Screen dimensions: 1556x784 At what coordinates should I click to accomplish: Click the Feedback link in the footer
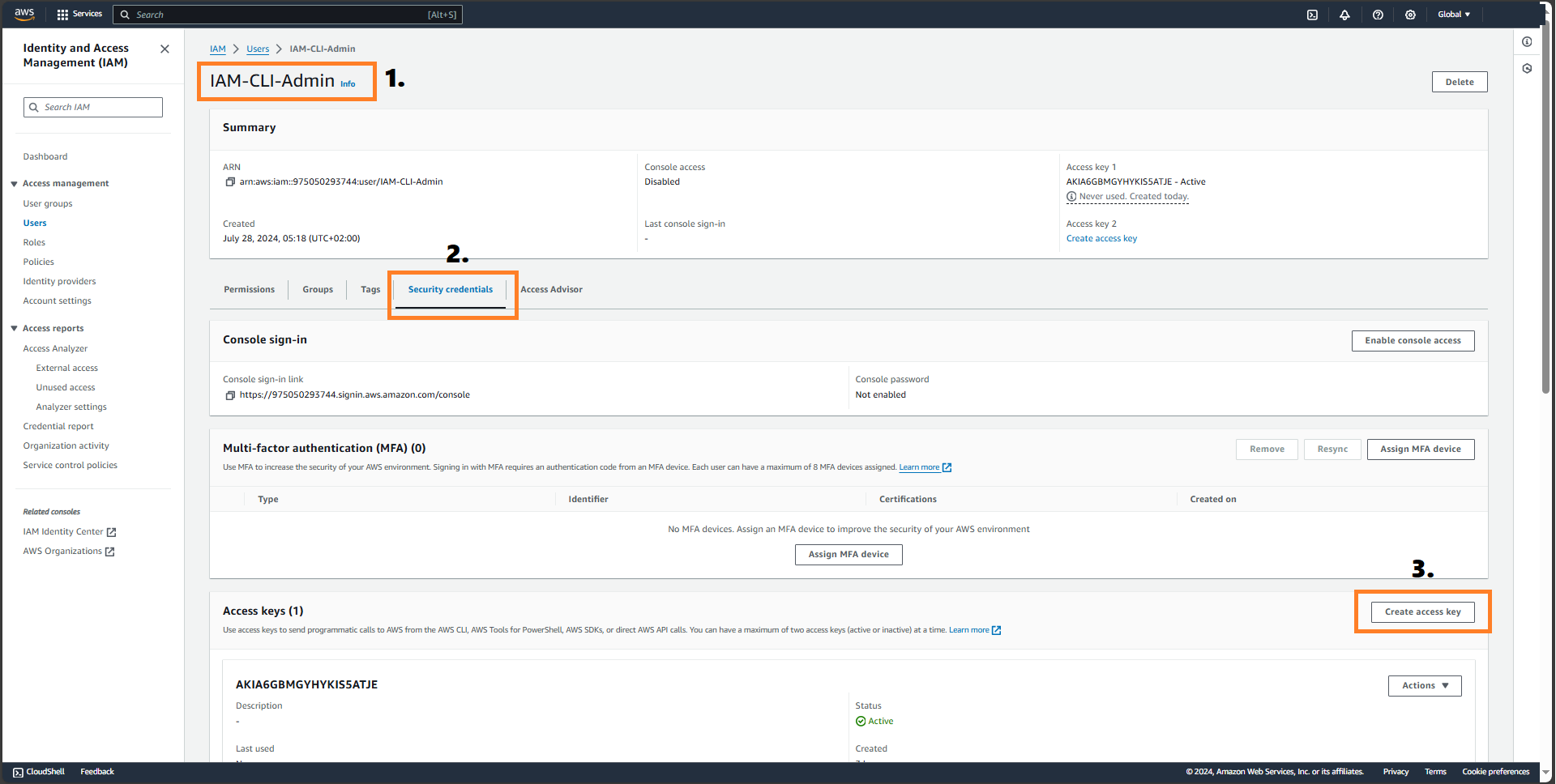pyautogui.click(x=97, y=773)
